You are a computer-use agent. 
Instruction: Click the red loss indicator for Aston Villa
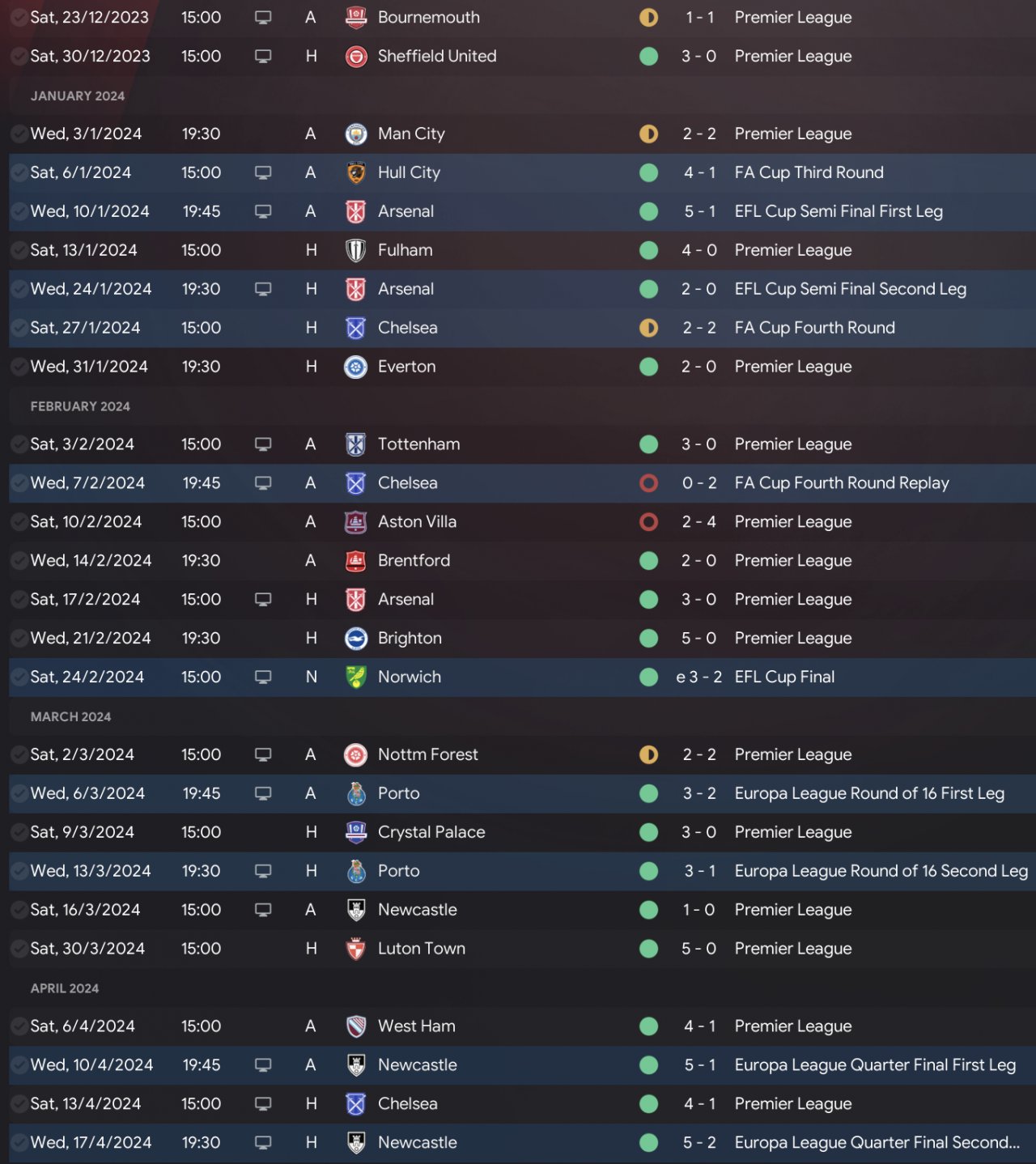[x=648, y=522]
